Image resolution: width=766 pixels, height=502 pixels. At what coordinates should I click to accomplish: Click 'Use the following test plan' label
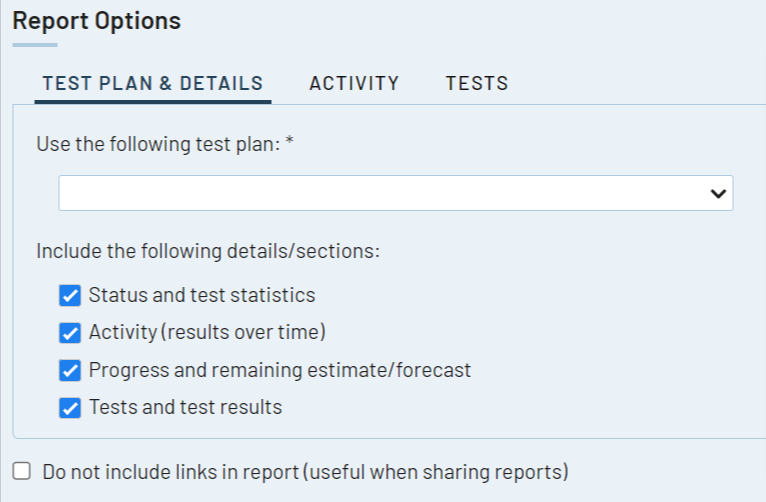pyautogui.click(x=159, y=144)
